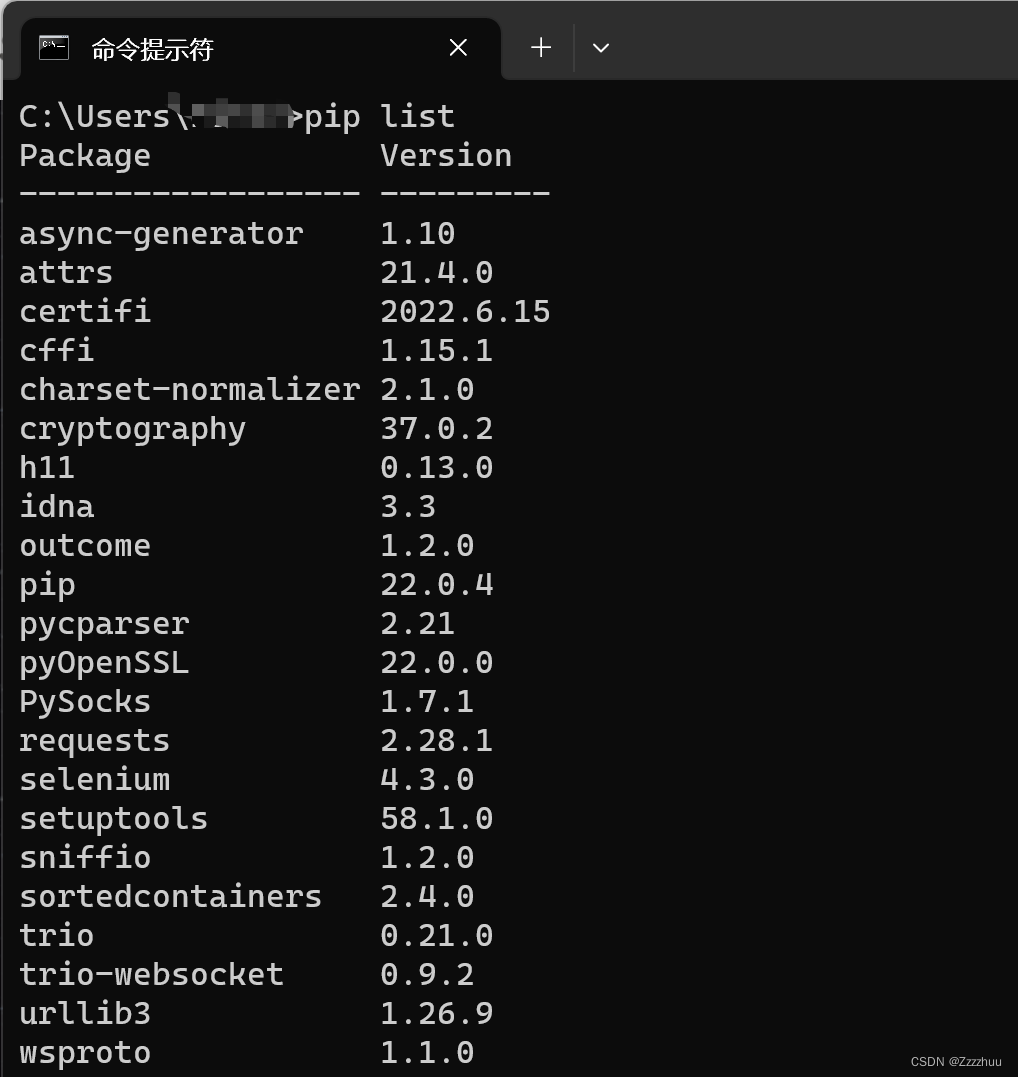This screenshot has height=1077, width=1018.
Task: Select the 命令提示符 tab
Action: (x=200, y=47)
